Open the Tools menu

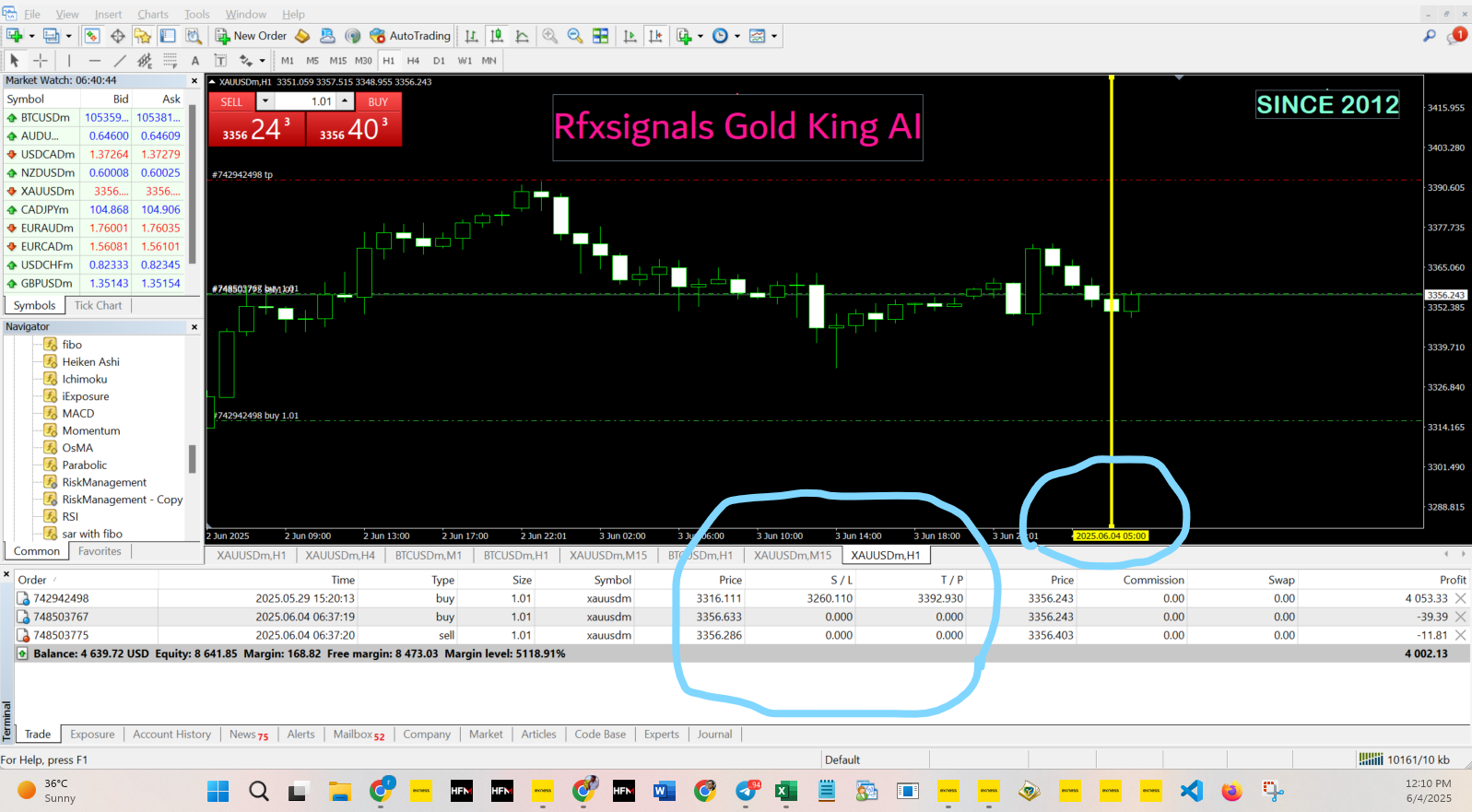(196, 14)
